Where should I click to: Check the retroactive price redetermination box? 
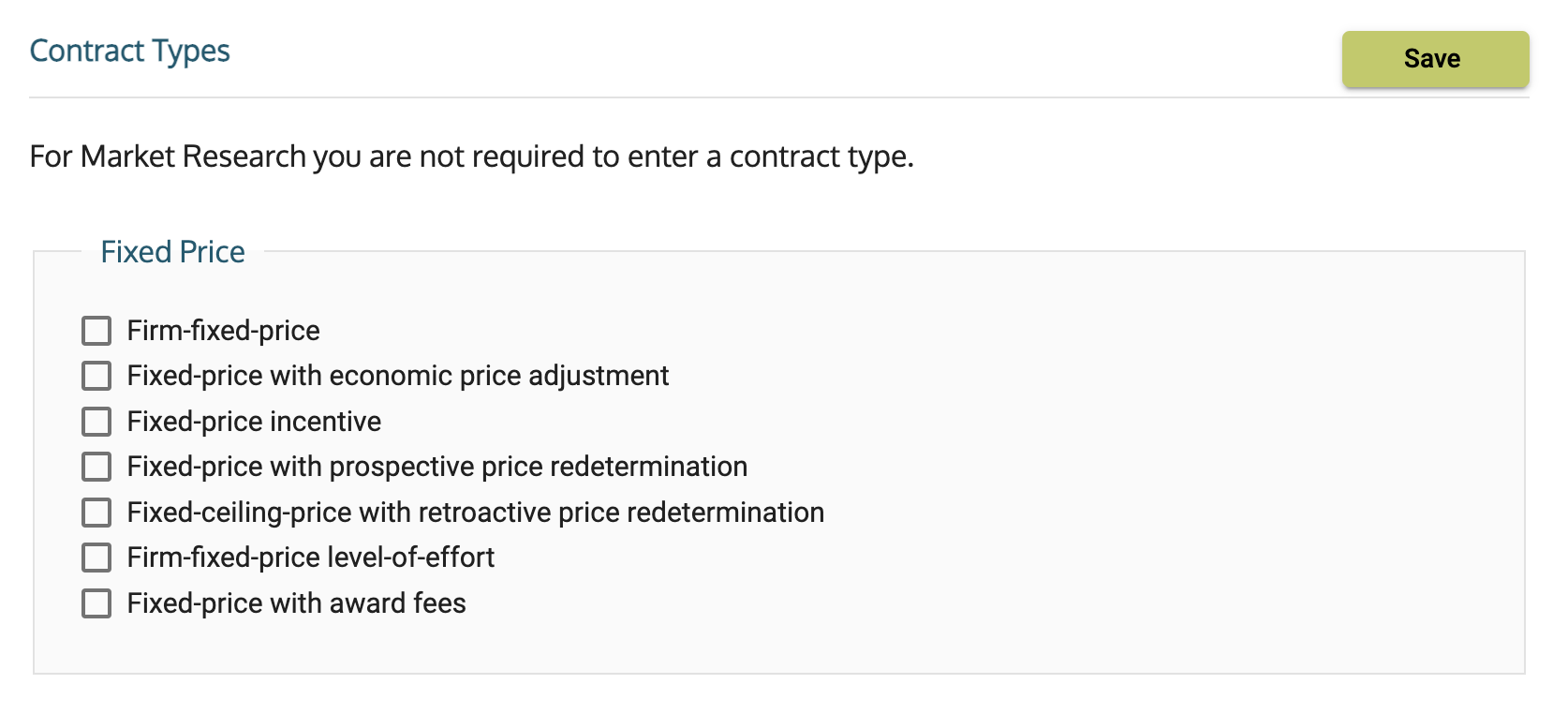click(96, 513)
